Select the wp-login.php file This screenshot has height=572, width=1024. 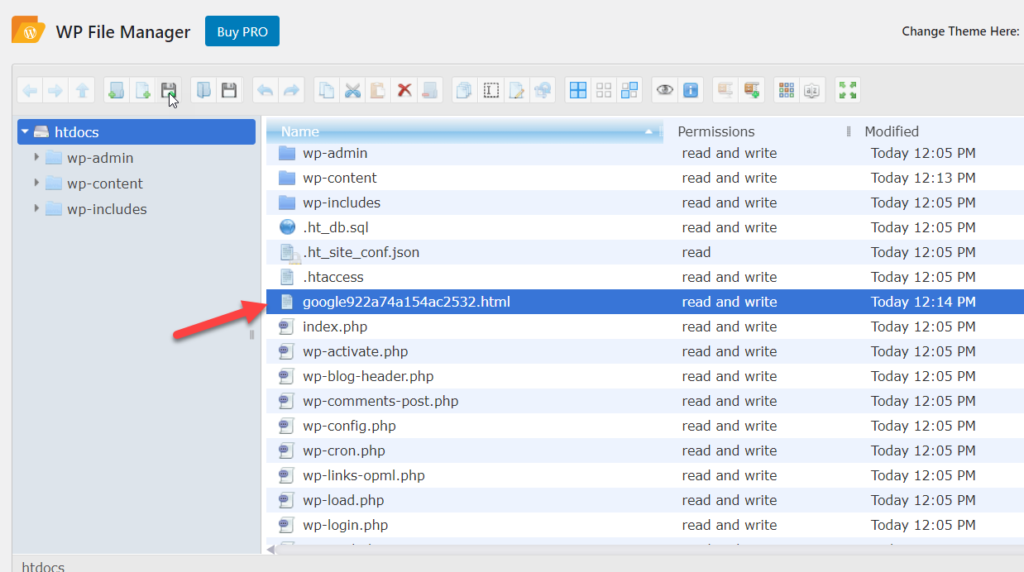point(645,525)
